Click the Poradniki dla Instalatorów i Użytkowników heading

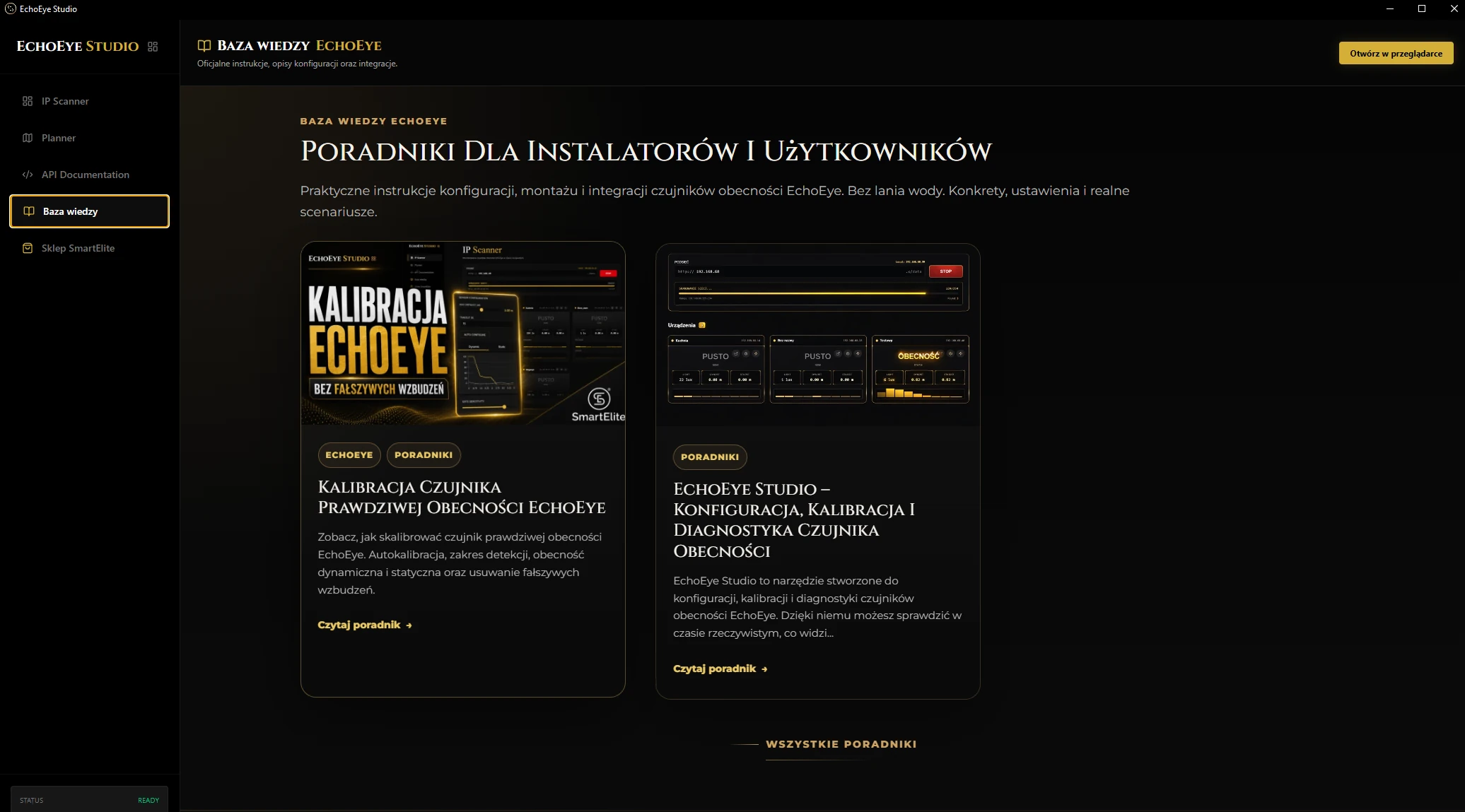[x=646, y=151]
